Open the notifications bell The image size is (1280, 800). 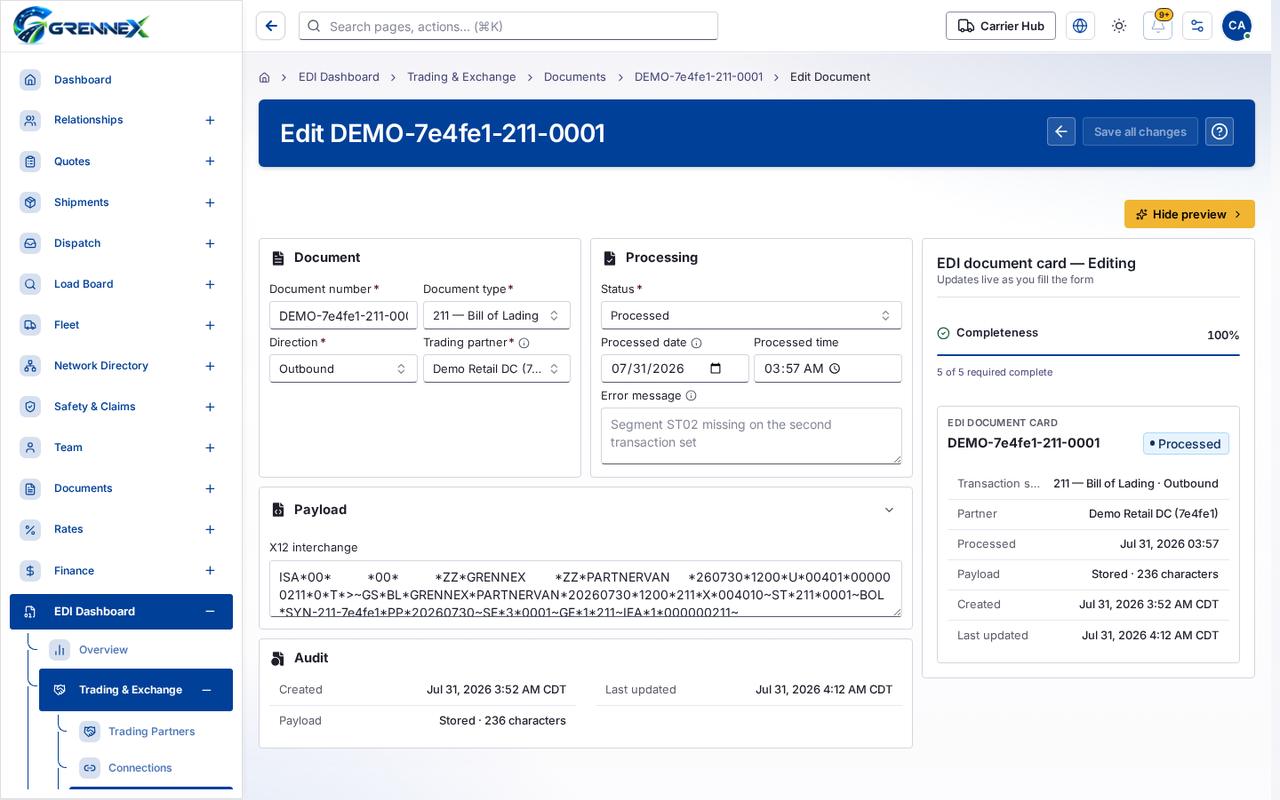tap(1158, 26)
